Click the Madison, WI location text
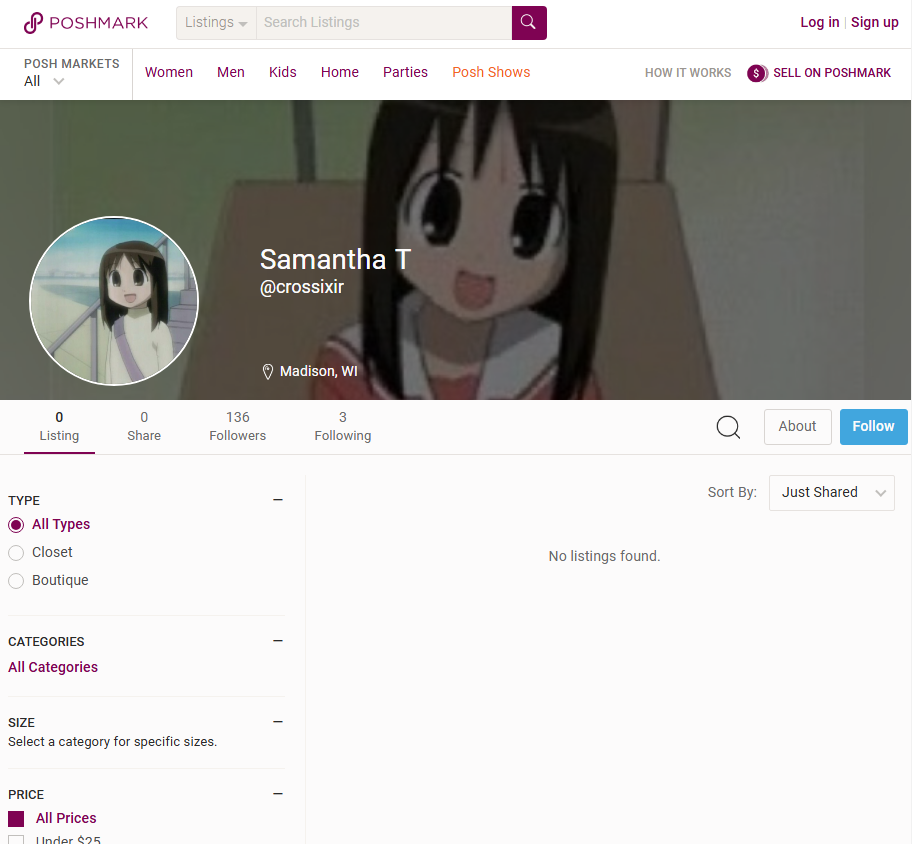 319,371
